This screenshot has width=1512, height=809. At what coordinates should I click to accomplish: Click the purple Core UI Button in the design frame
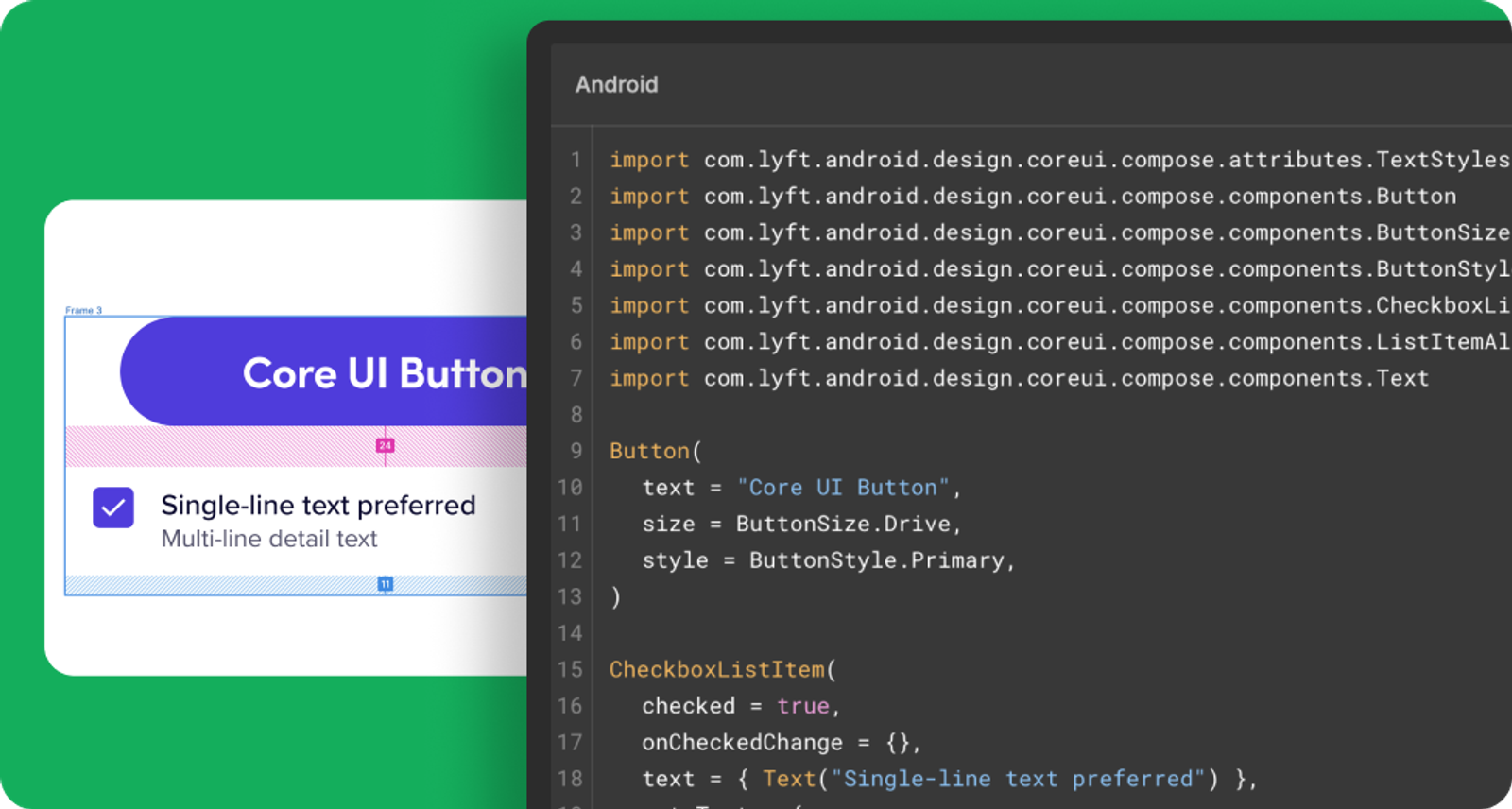tap(324, 371)
